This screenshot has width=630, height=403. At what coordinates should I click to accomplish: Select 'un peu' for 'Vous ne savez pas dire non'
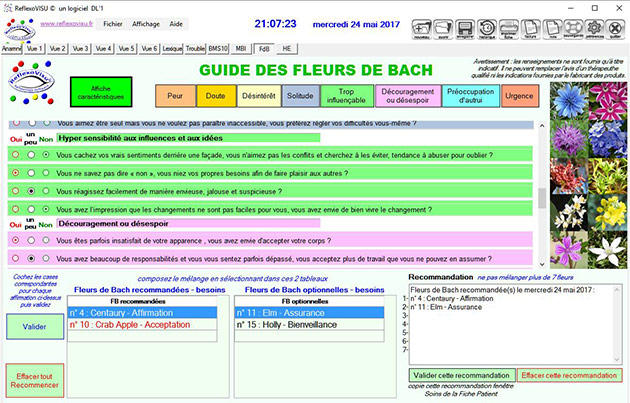(31, 173)
